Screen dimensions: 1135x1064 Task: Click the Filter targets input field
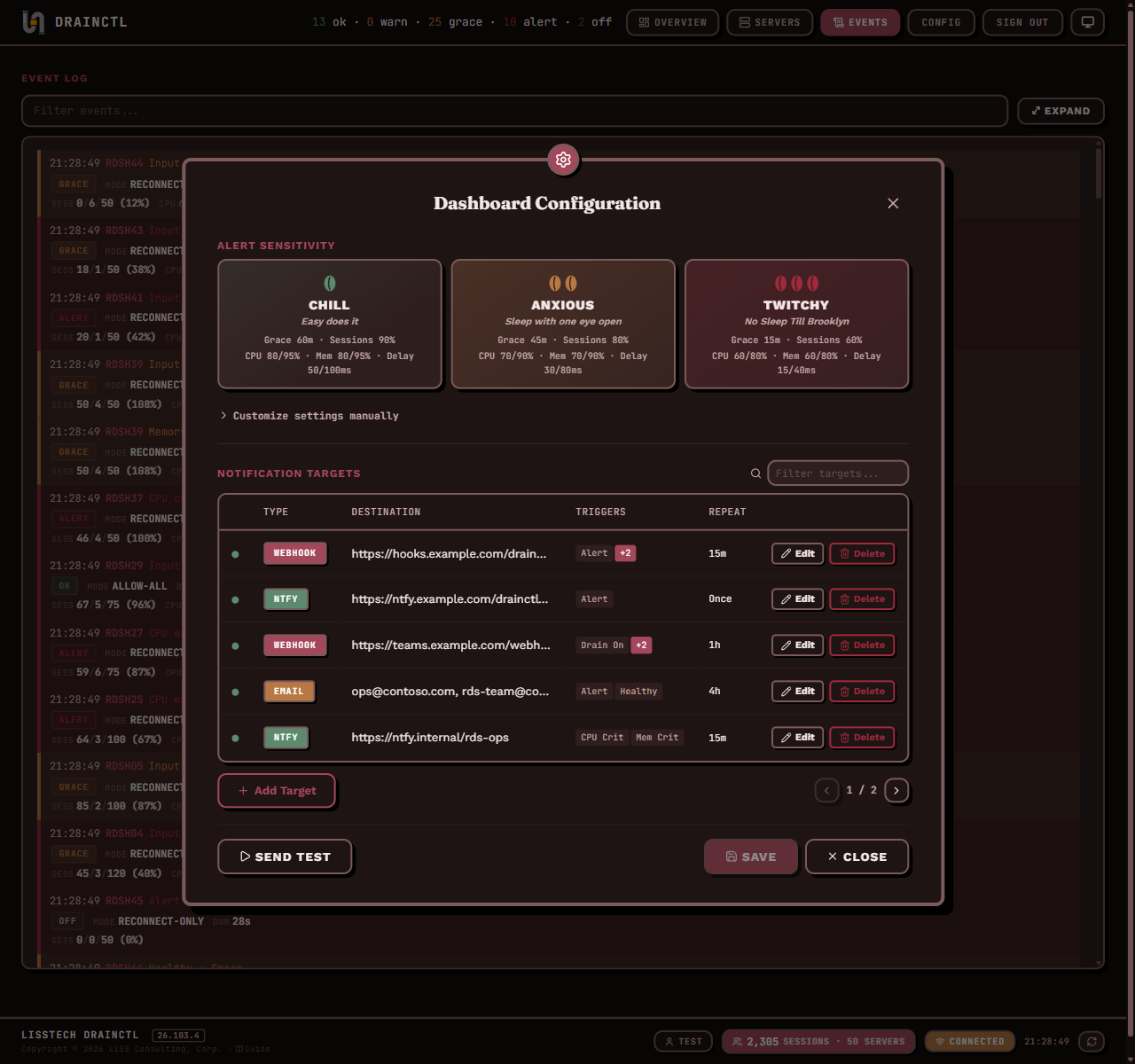pos(838,473)
